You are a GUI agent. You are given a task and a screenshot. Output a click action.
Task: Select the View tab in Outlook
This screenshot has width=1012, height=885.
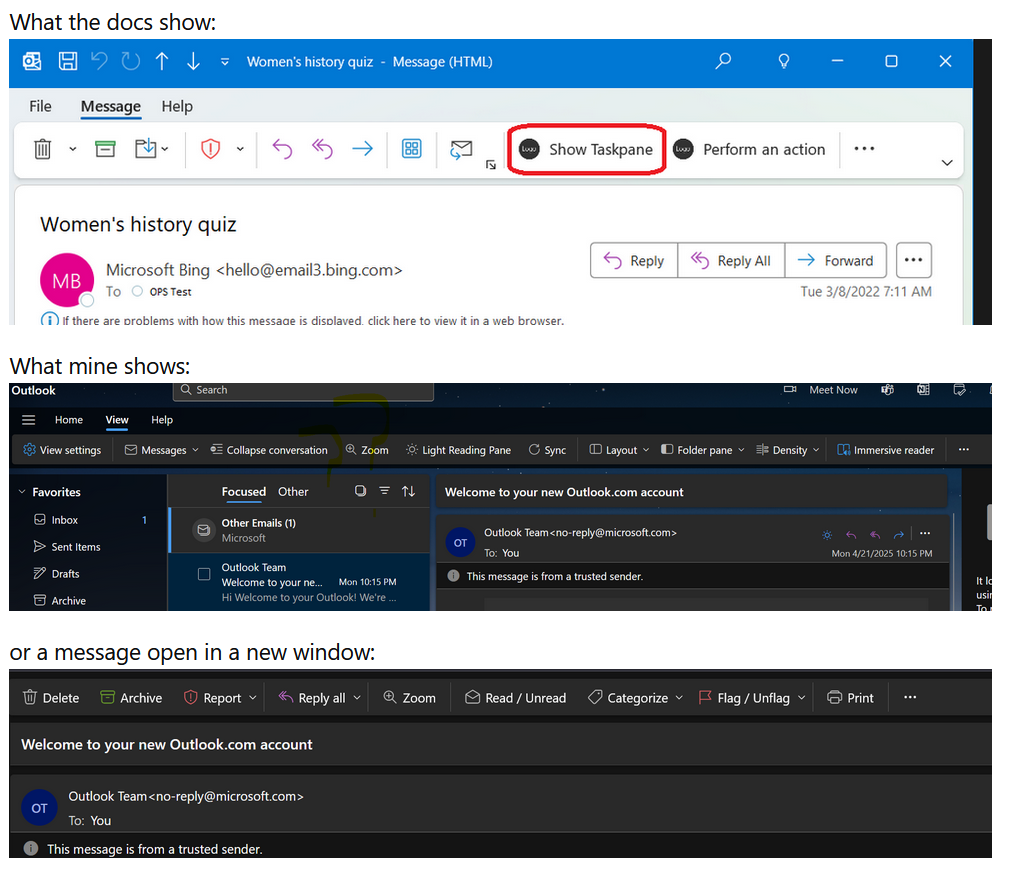pyautogui.click(x=117, y=420)
